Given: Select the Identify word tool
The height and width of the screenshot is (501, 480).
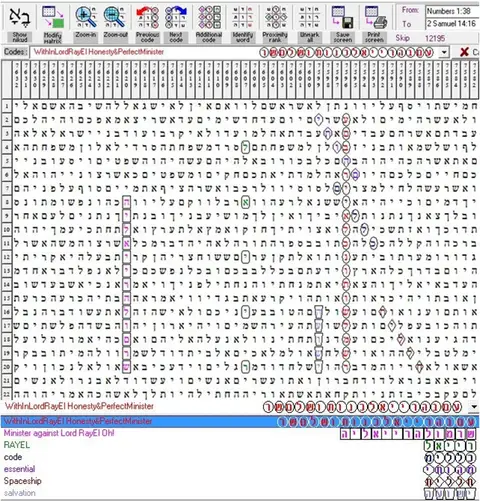Looking at the screenshot, I should click(243, 17).
